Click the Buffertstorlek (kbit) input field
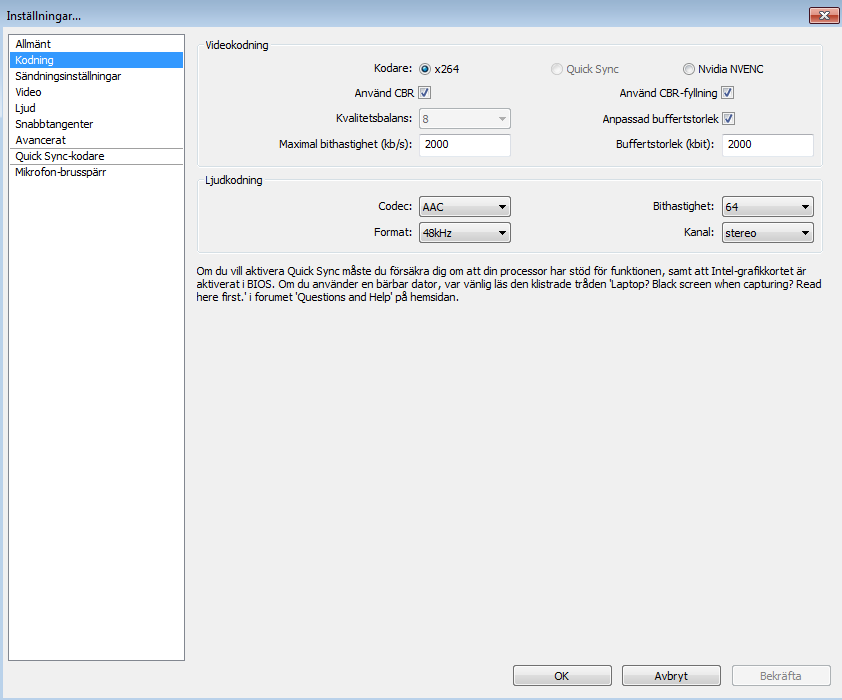842x700 pixels. (x=767, y=145)
